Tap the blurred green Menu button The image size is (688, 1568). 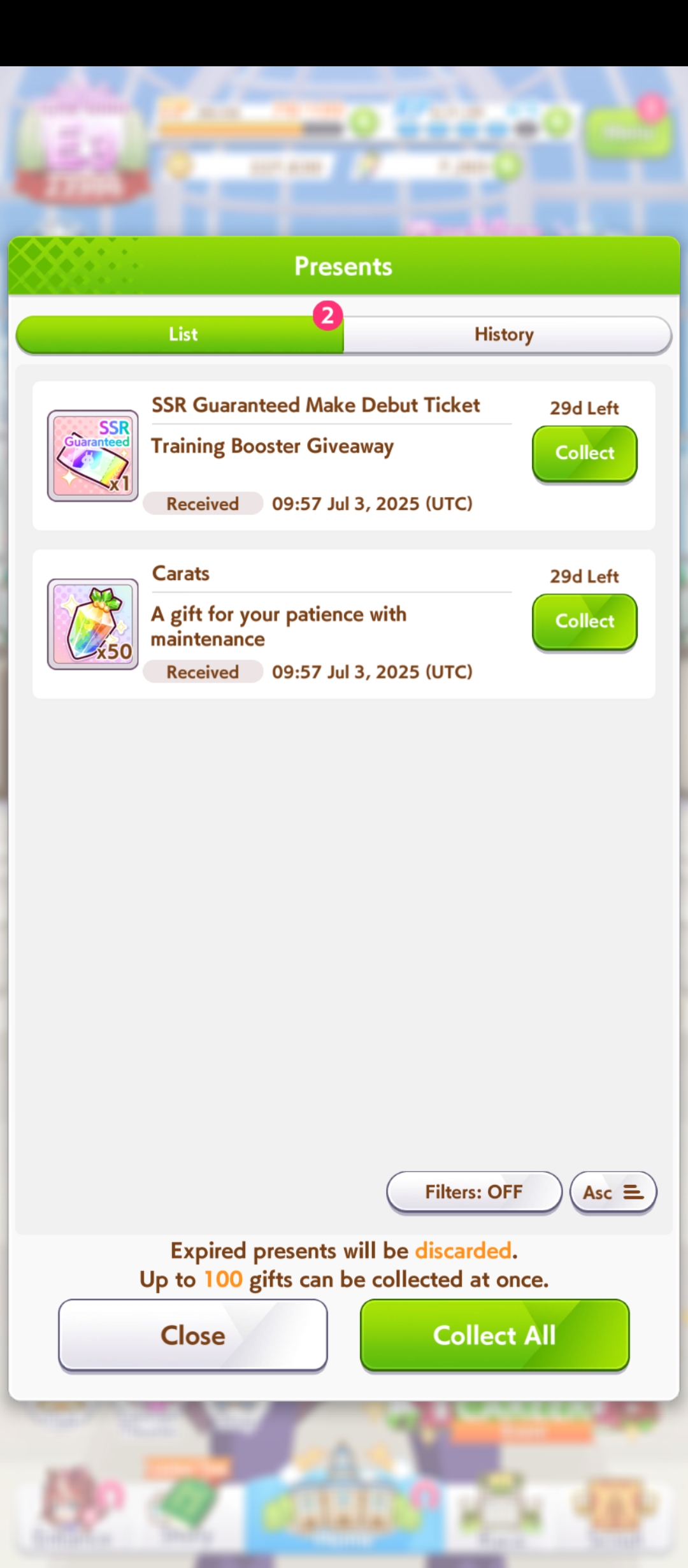[627, 132]
